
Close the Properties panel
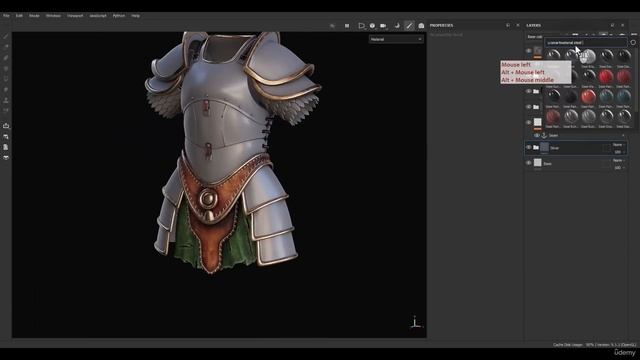518,25
